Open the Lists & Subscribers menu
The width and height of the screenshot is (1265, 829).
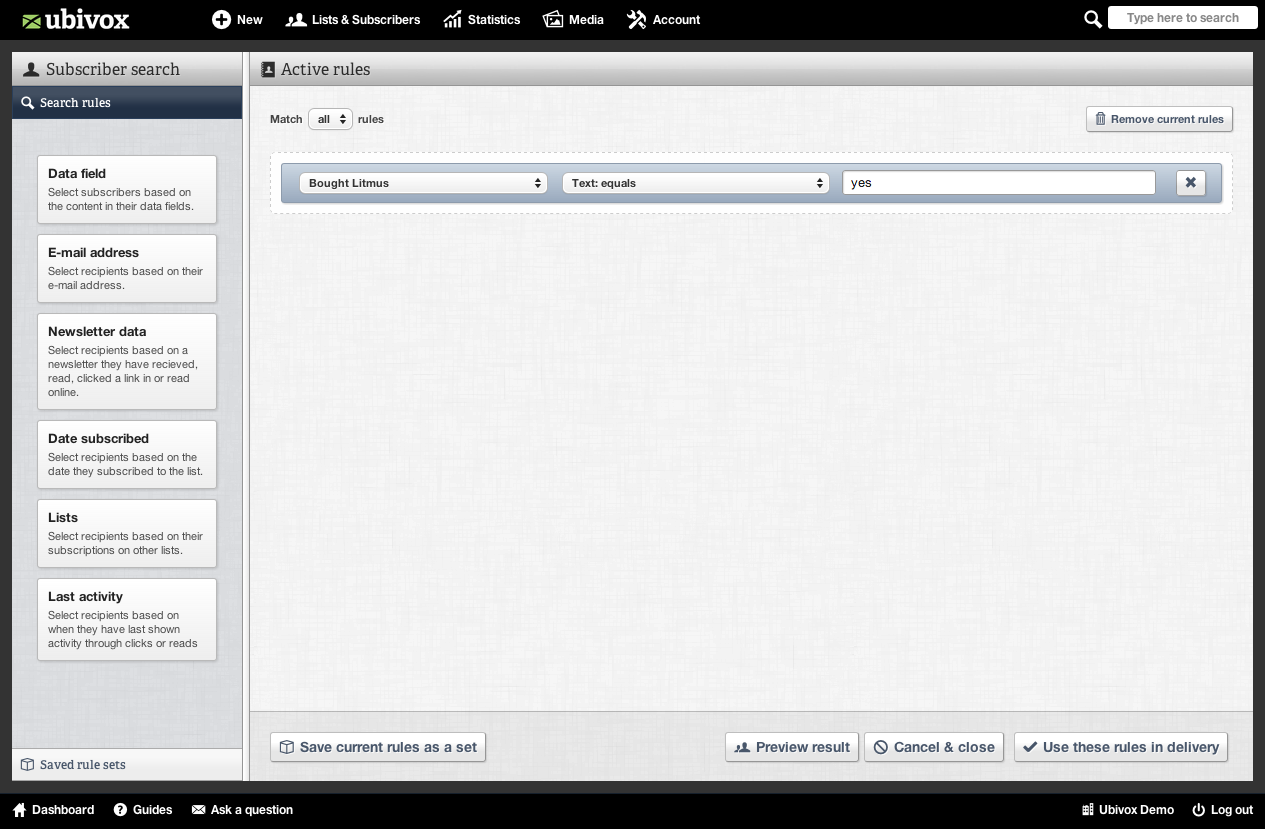click(x=353, y=19)
